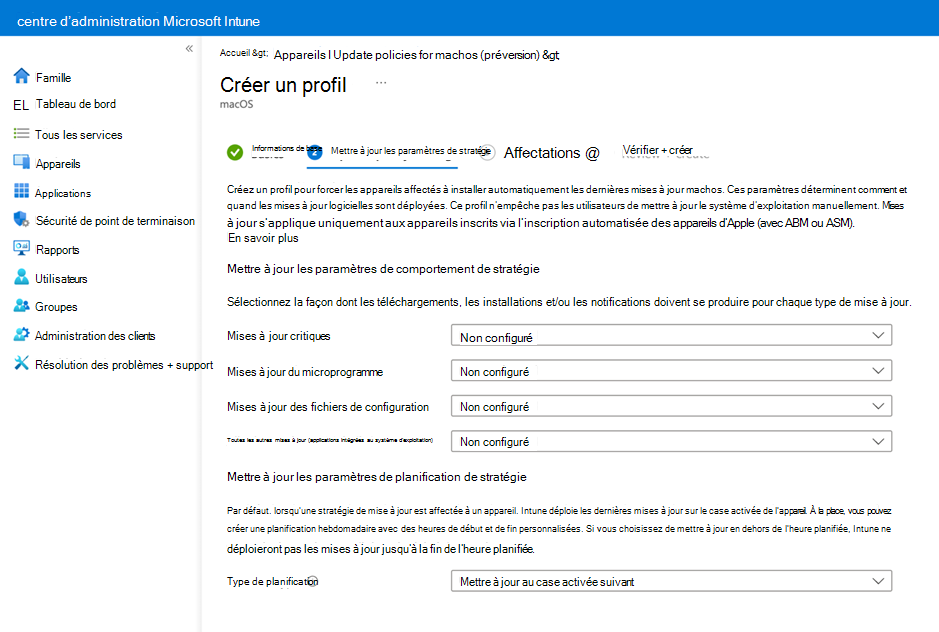Click the Mises à jour critiques label
Screen dimensions: 939x632
pyautogui.click(x=278, y=336)
